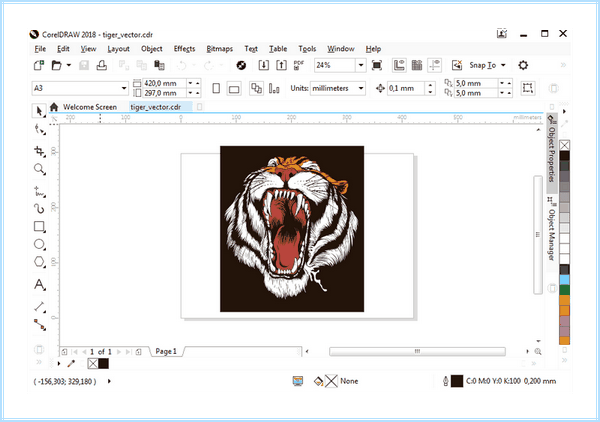The image size is (600, 422).
Task: Expand document palette flyout arrow
Action: tap(59, 363)
